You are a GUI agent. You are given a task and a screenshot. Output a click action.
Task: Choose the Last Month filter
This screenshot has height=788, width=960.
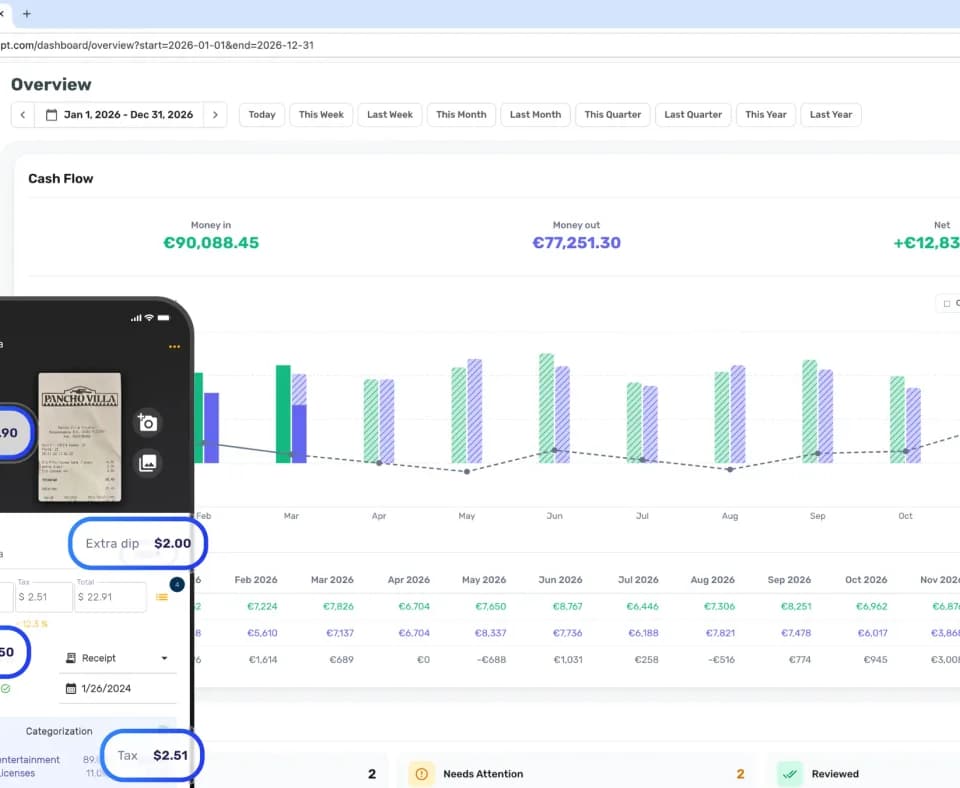click(535, 114)
